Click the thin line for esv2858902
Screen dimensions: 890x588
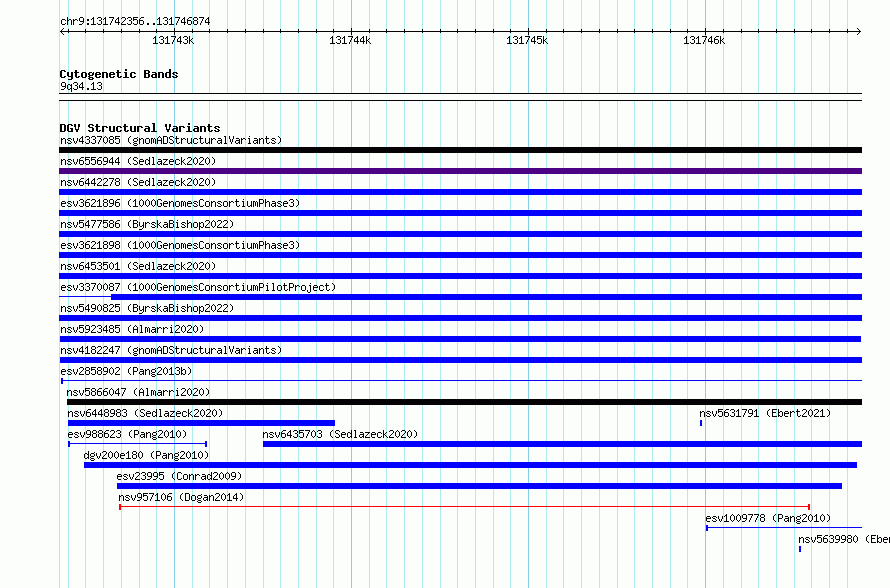(x=461, y=380)
